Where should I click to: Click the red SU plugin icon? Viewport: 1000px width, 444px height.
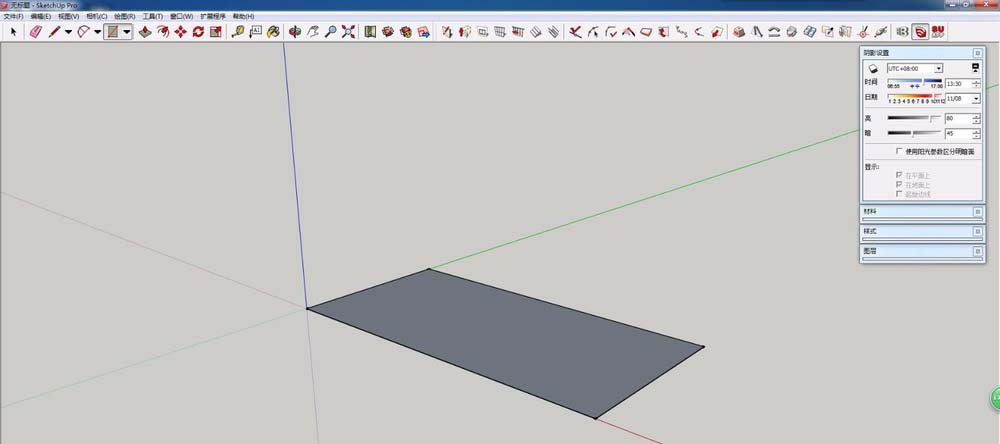click(x=938, y=32)
